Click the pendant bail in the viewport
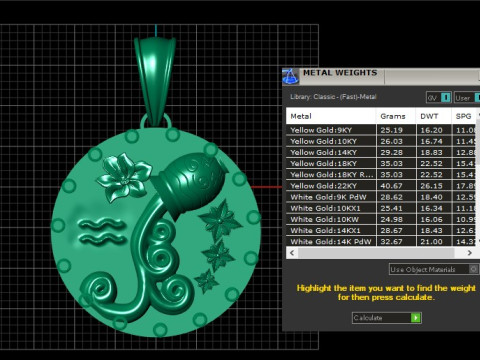 [x=155, y=81]
